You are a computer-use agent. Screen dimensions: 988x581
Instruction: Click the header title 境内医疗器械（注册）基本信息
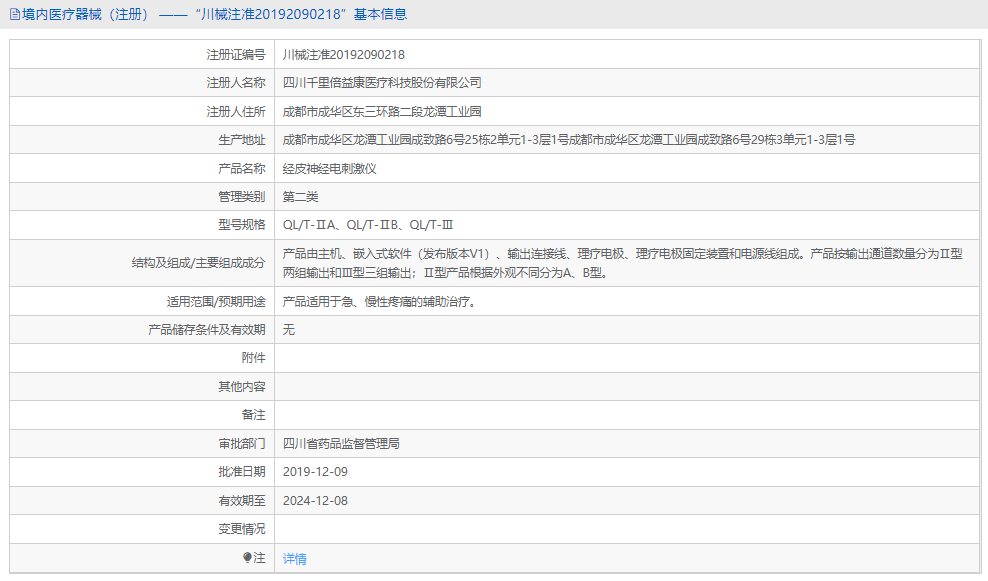[214, 14]
